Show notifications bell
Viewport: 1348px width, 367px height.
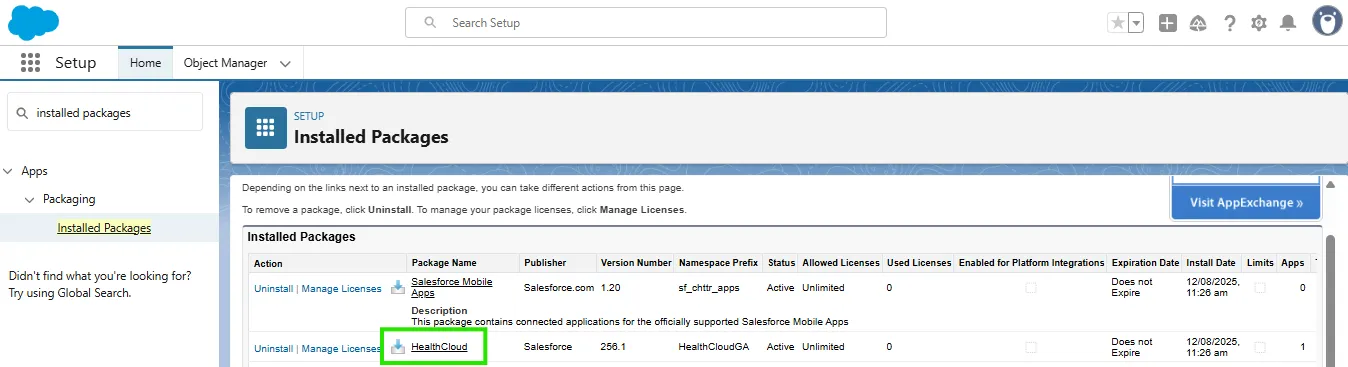(x=1289, y=23)
